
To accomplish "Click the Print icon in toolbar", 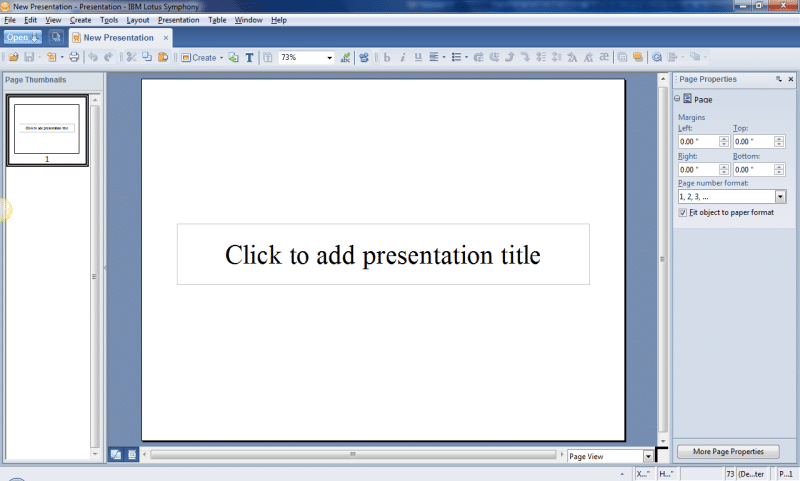I will pos(74,58).
